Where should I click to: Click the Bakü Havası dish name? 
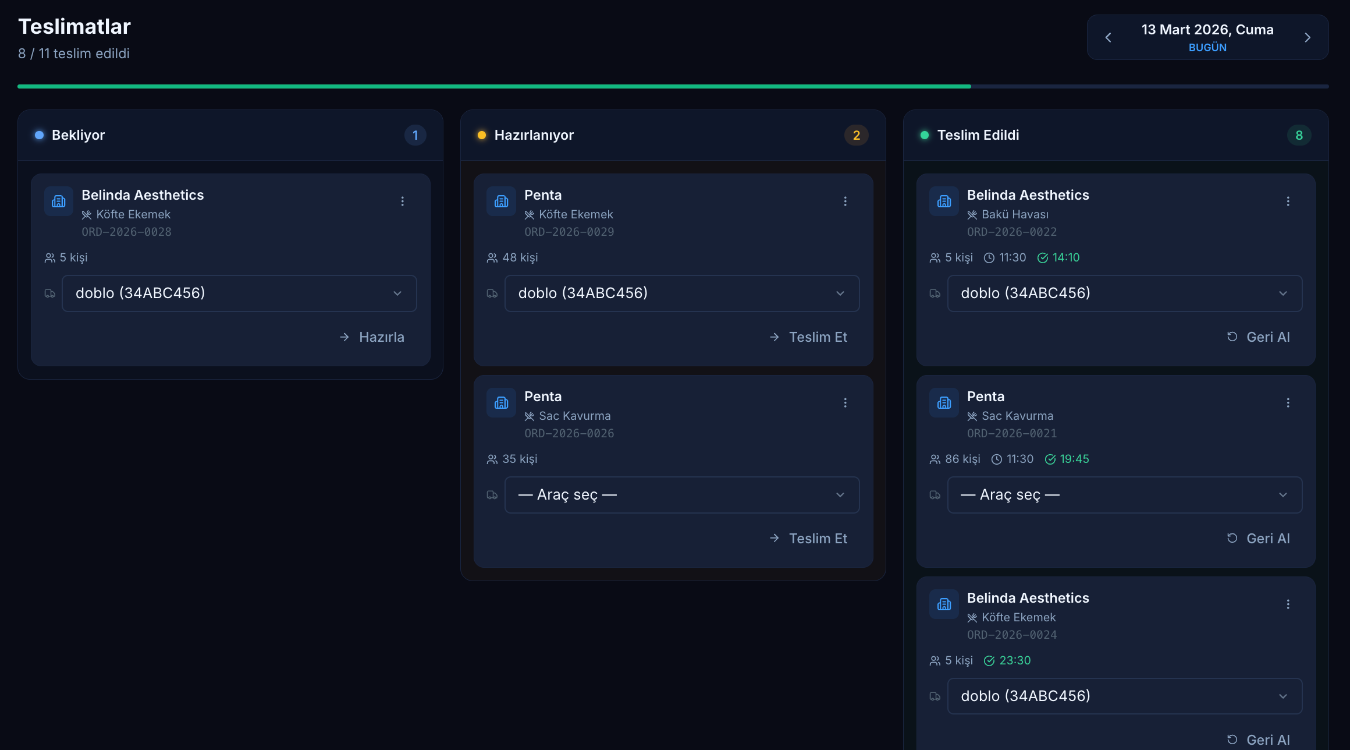[x=1015, y=215]
